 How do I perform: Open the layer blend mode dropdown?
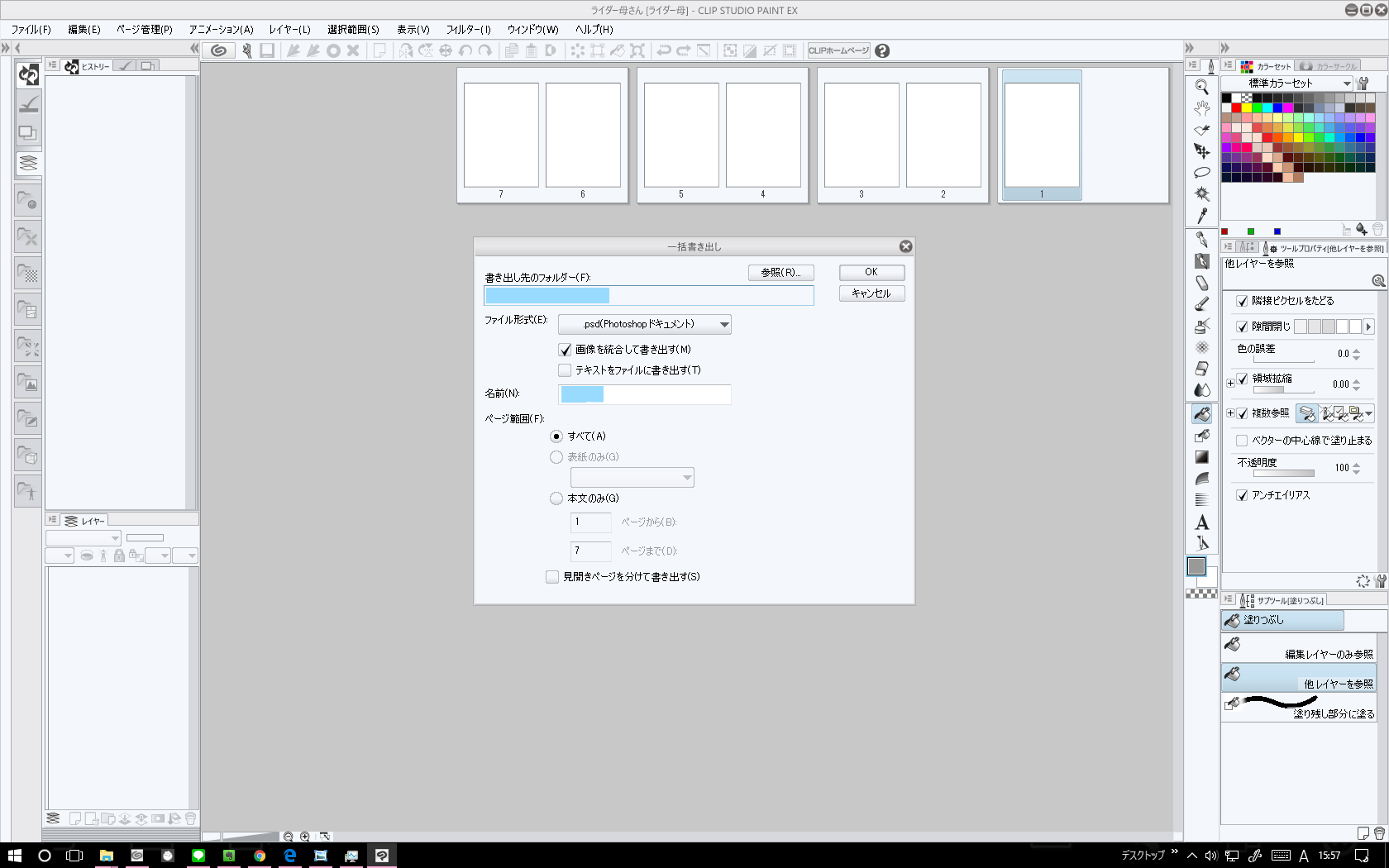pyautogui.click(x=84, y=538)
